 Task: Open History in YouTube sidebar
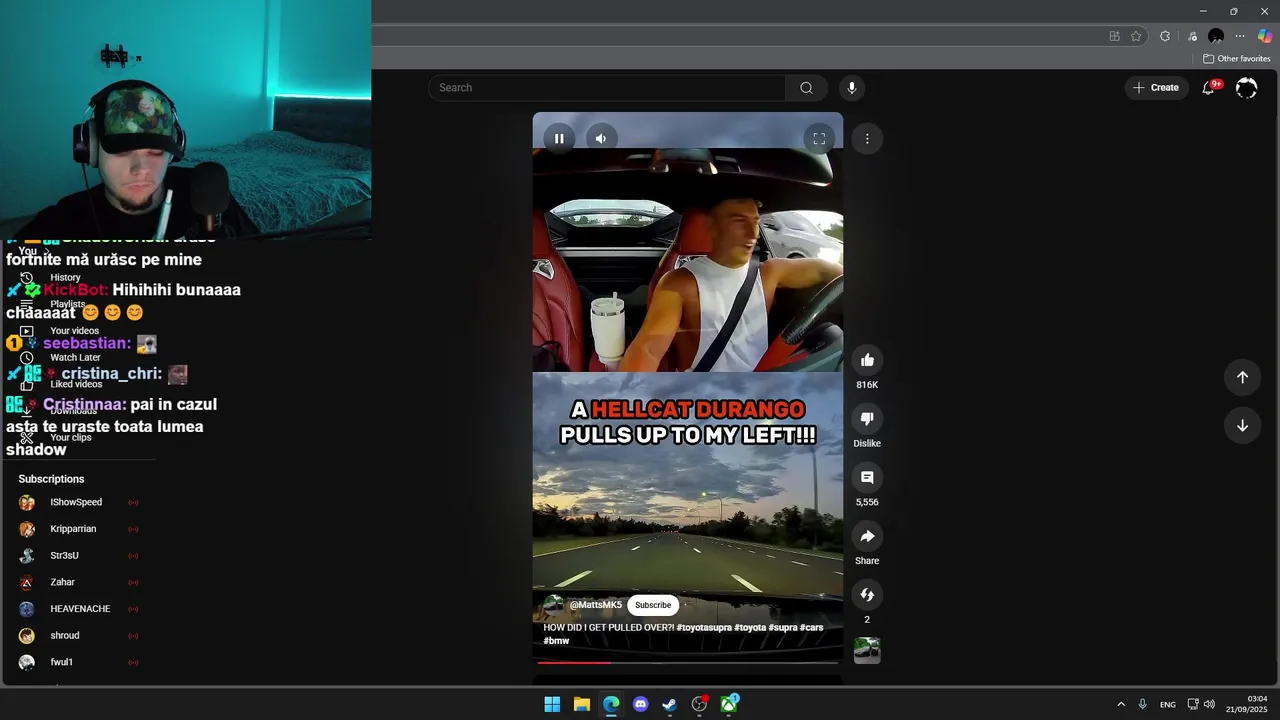65,278
